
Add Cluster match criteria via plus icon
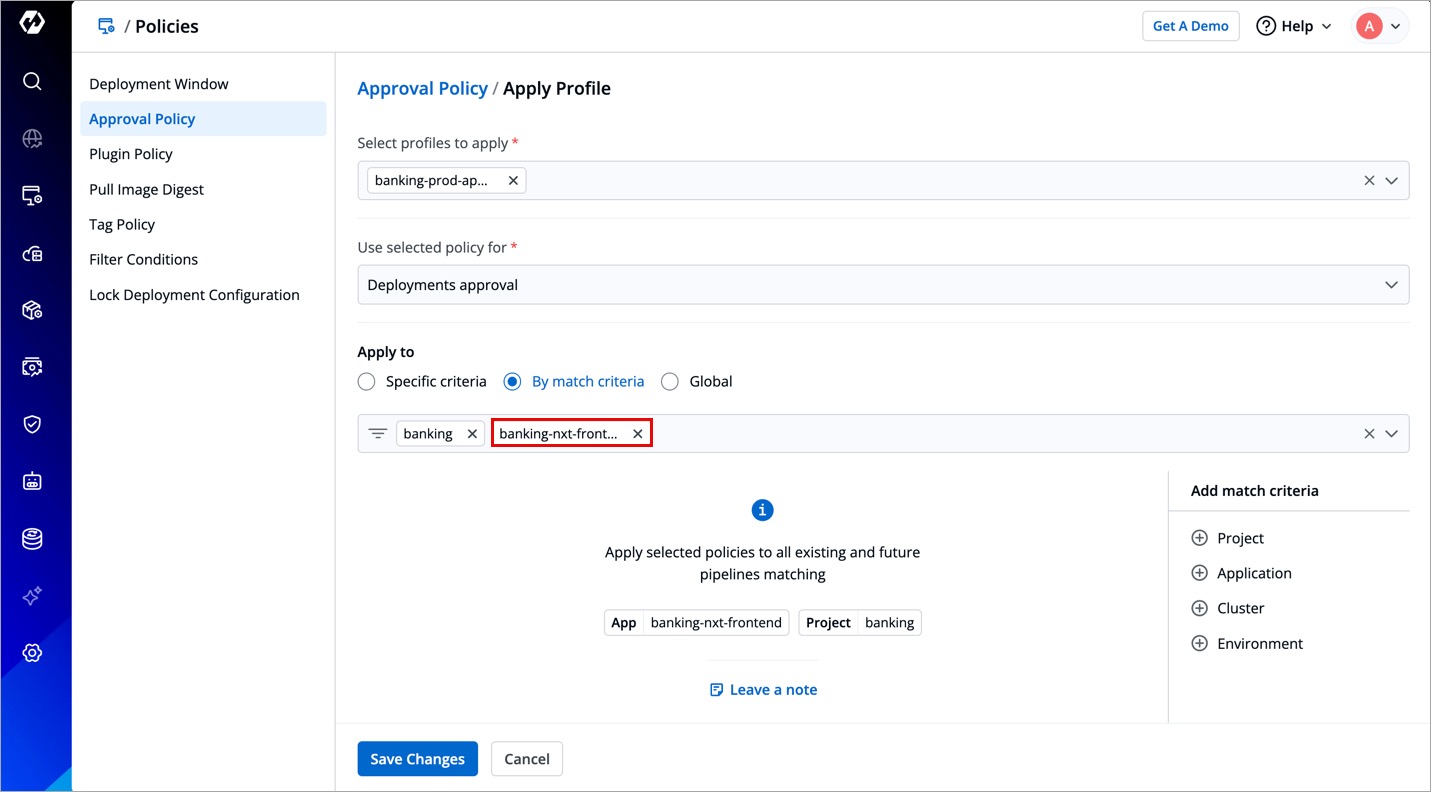(x=1199, y=608)
